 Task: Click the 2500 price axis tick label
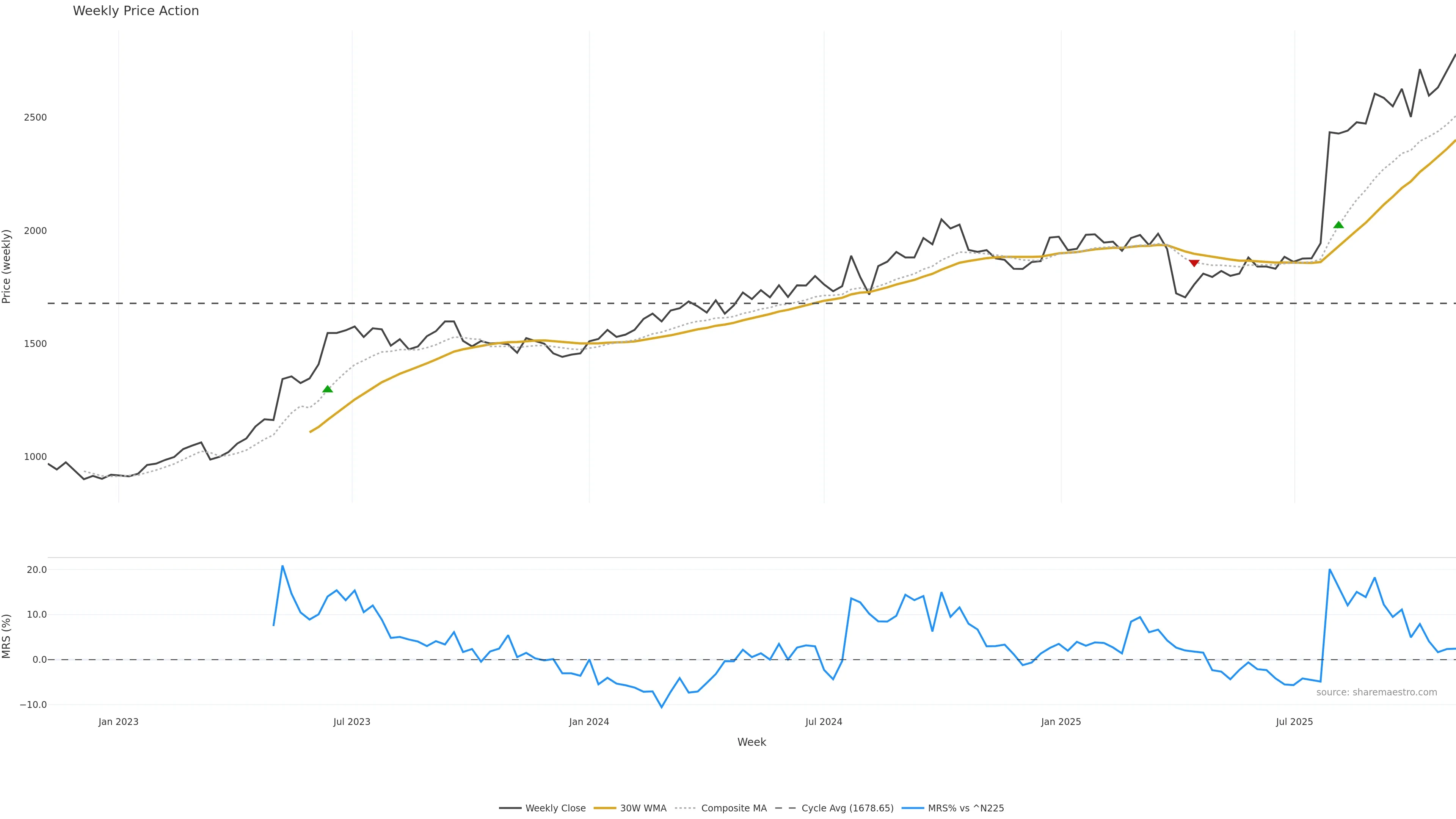(x=35, y=118)
